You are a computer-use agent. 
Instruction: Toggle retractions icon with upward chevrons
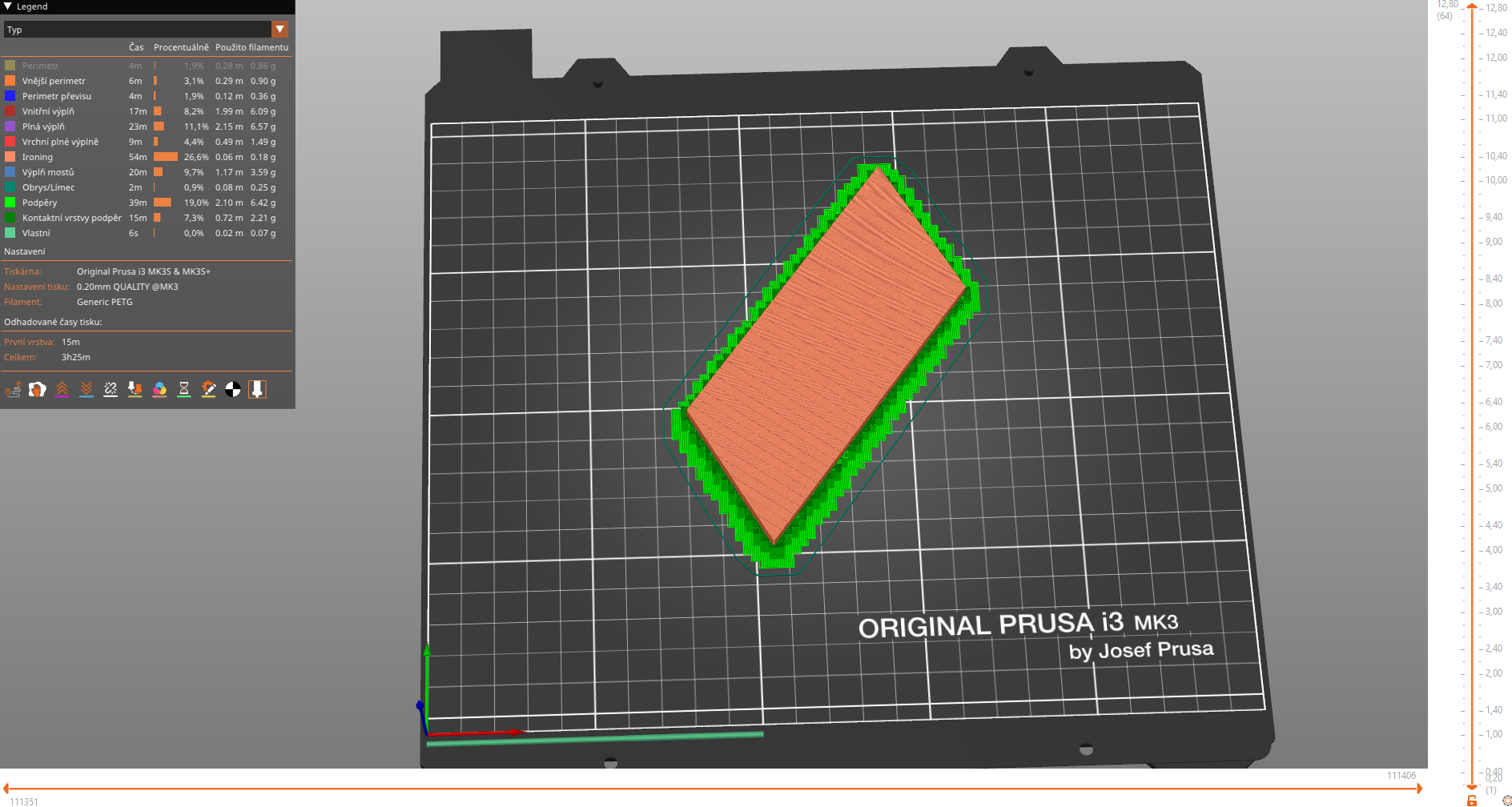coord(62,390)
